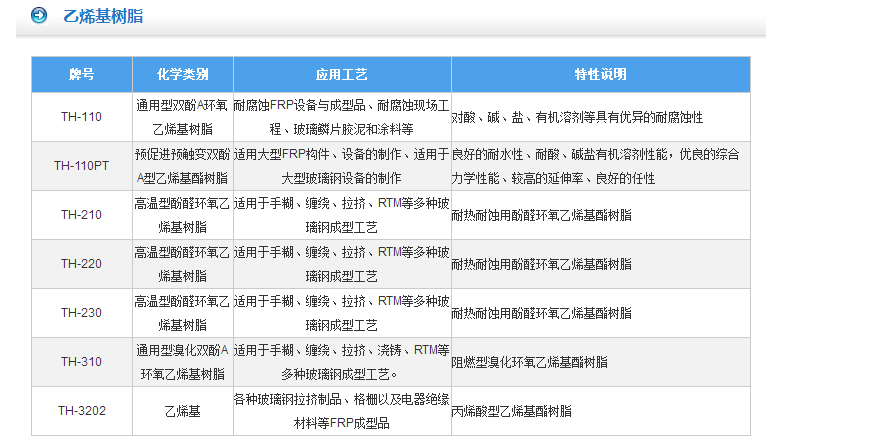Choose the TH-230 product code

[x=81, y=313]
